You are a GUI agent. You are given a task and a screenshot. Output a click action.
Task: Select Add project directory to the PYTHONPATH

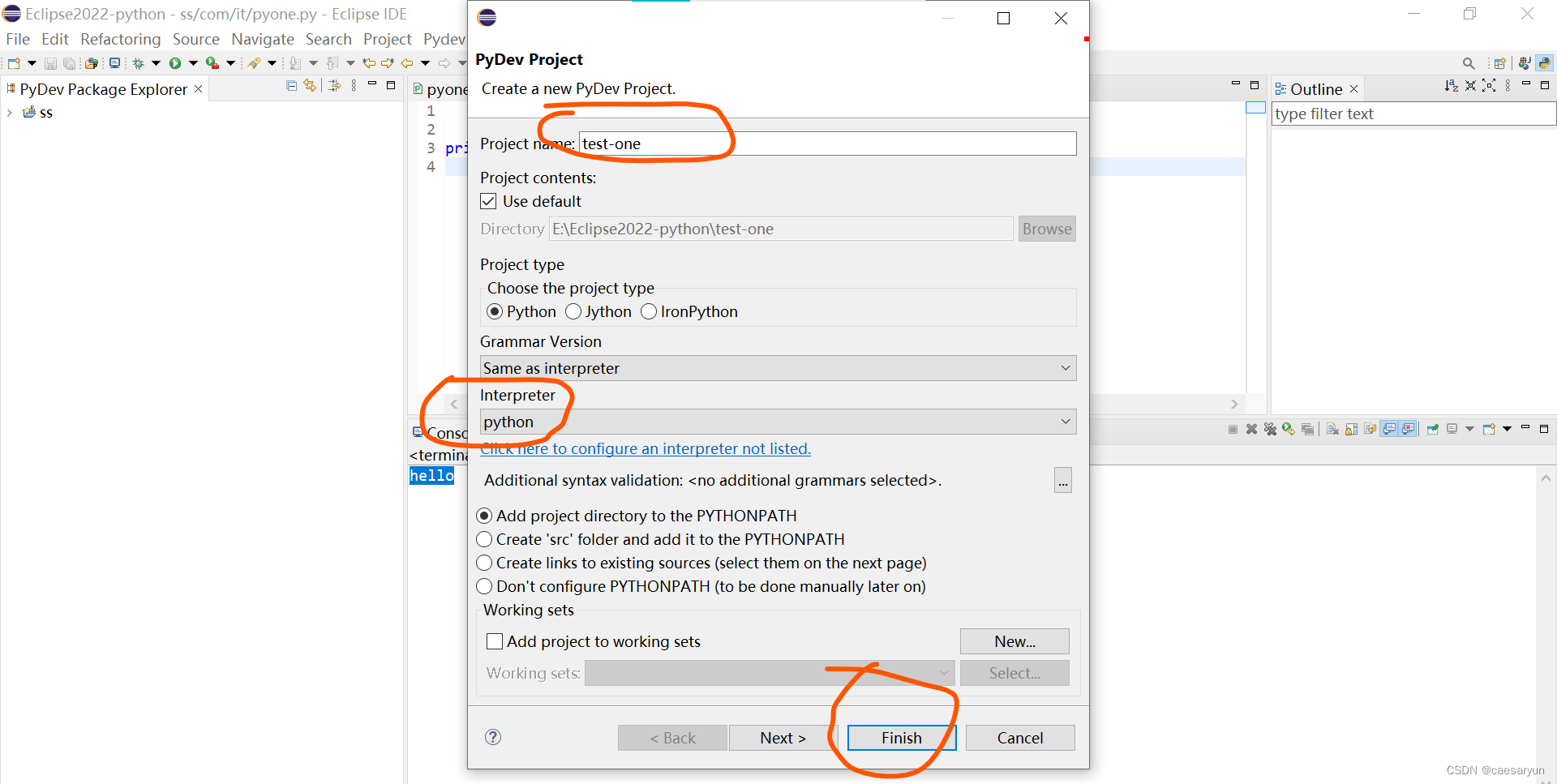tap(484, 516)
